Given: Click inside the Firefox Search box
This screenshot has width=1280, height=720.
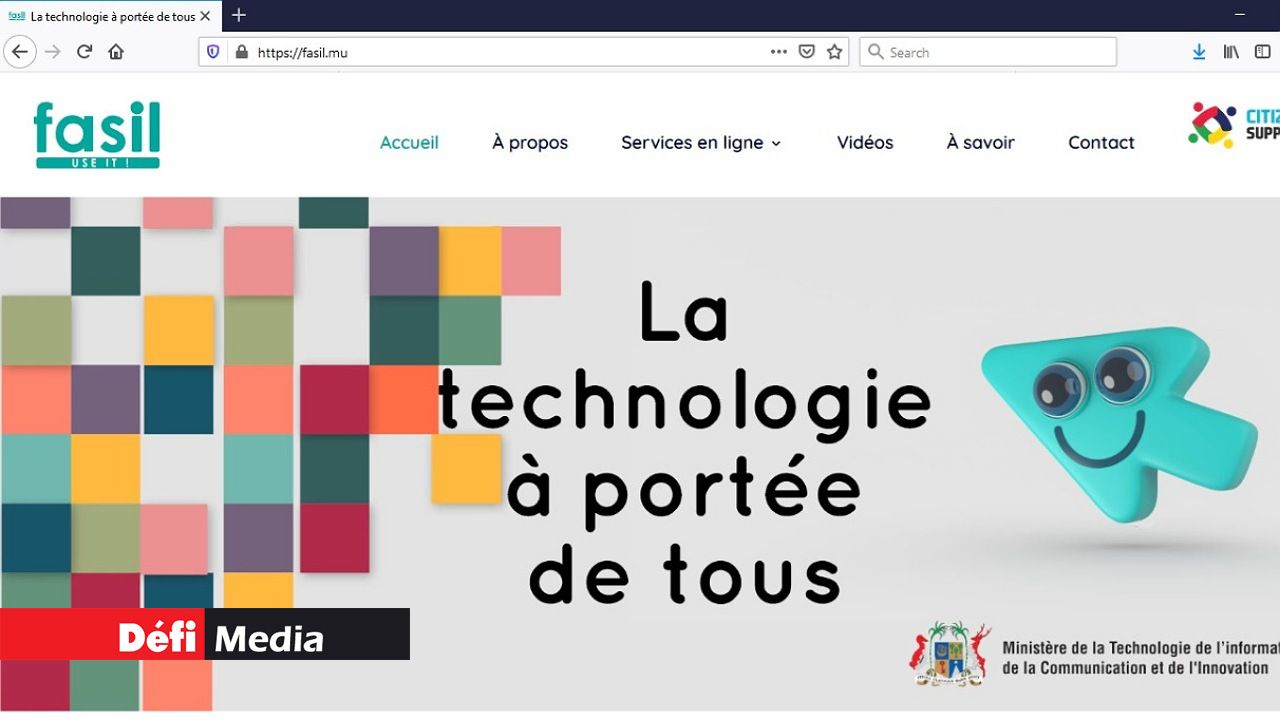Looking at the screenshot, I should tap(988, 52).
